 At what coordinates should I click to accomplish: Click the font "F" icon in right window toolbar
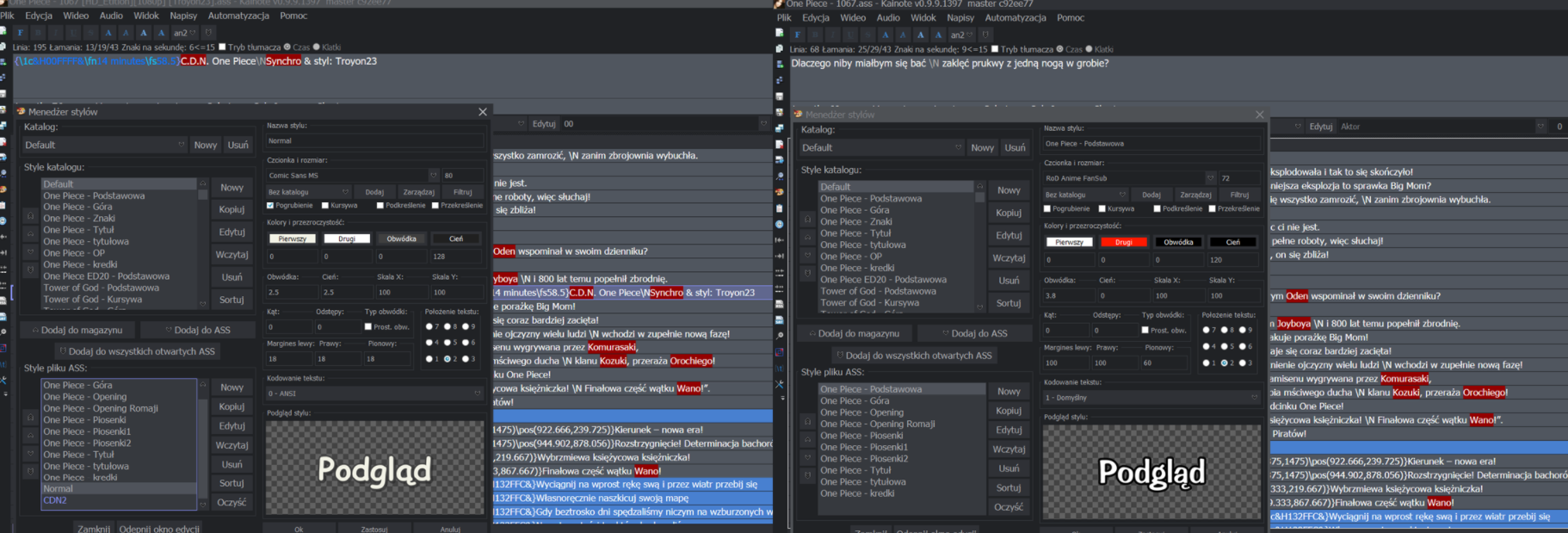797,35
